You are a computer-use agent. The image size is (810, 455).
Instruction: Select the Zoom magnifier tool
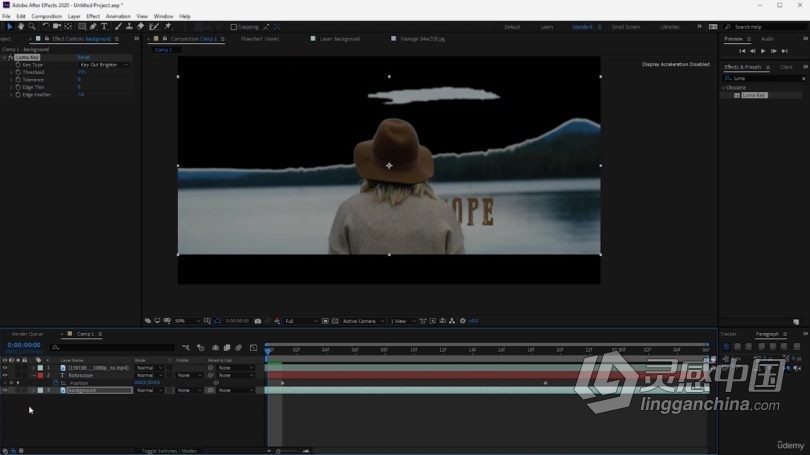[32, 26]
